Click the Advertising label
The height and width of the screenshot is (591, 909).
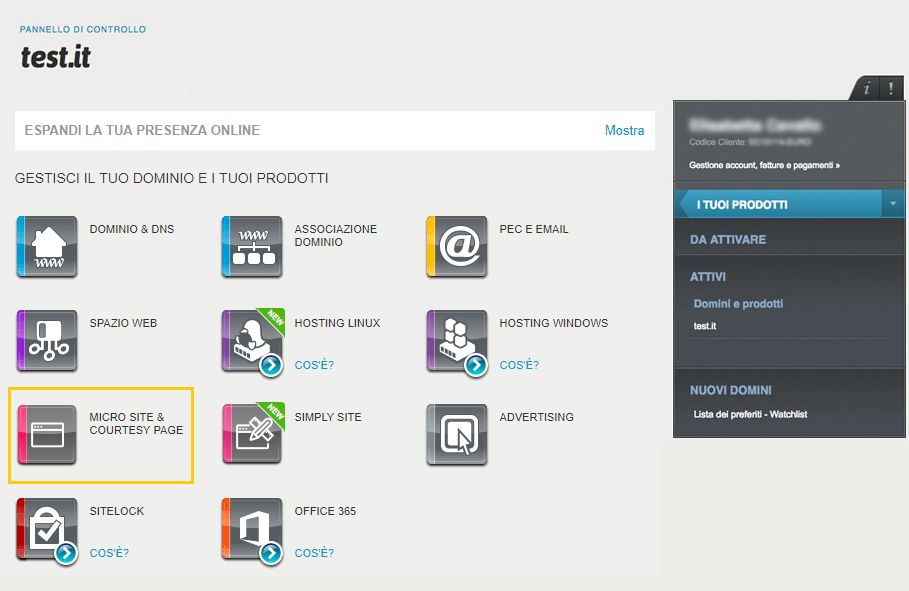tap(537, 417)
